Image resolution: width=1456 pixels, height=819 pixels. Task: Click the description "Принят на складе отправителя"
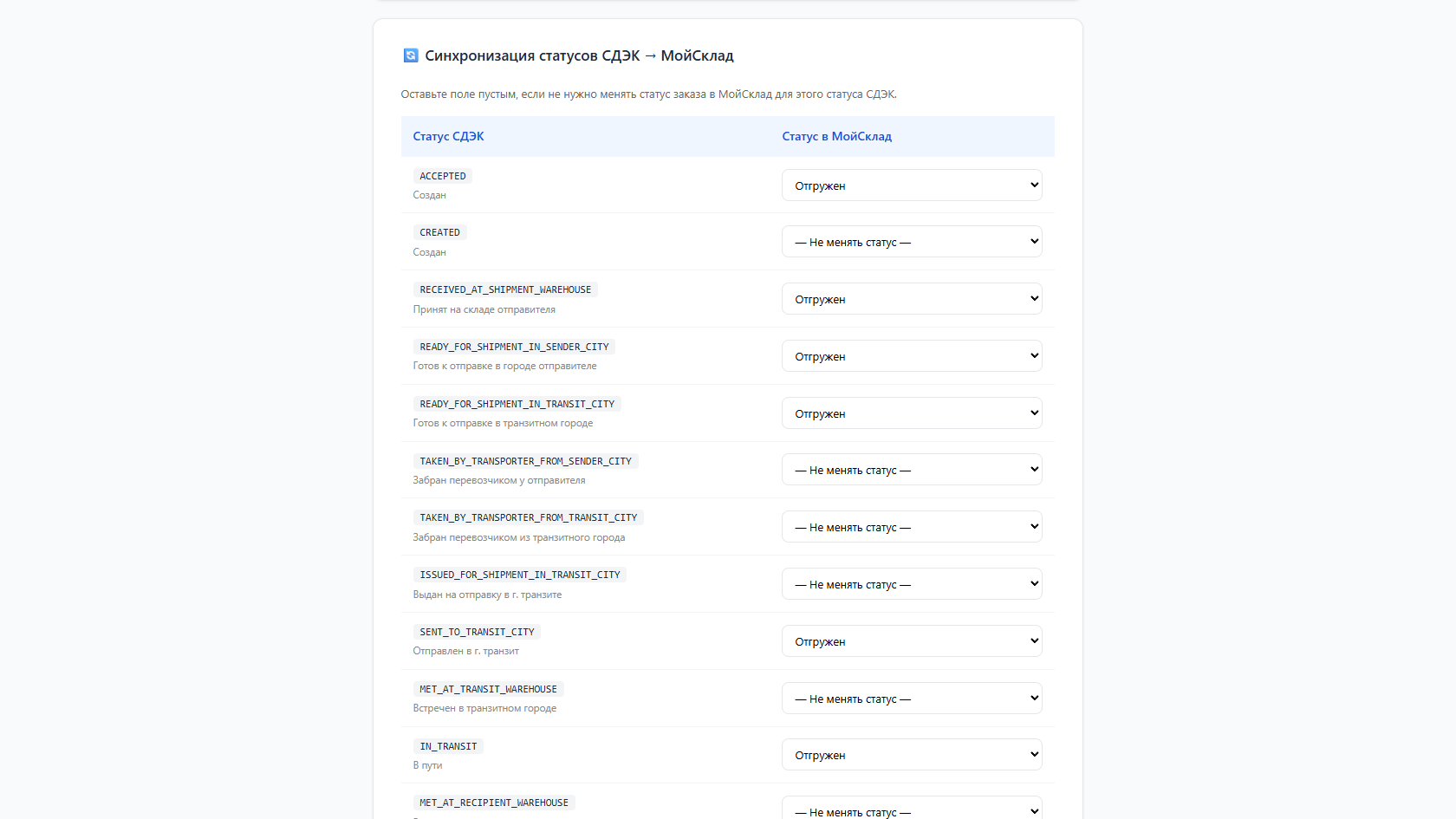(484, 309)
